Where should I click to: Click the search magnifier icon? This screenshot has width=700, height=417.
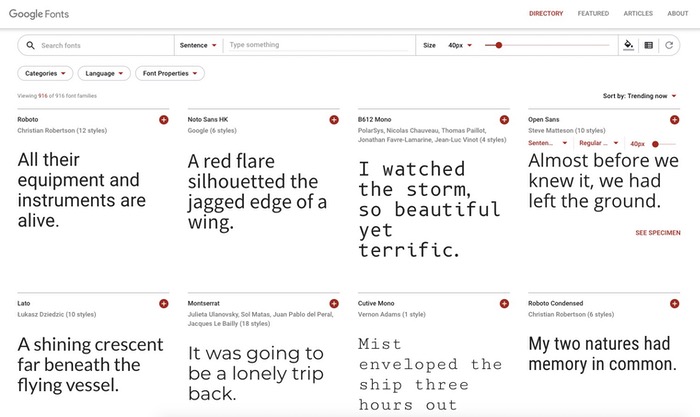tap(30, 45)
